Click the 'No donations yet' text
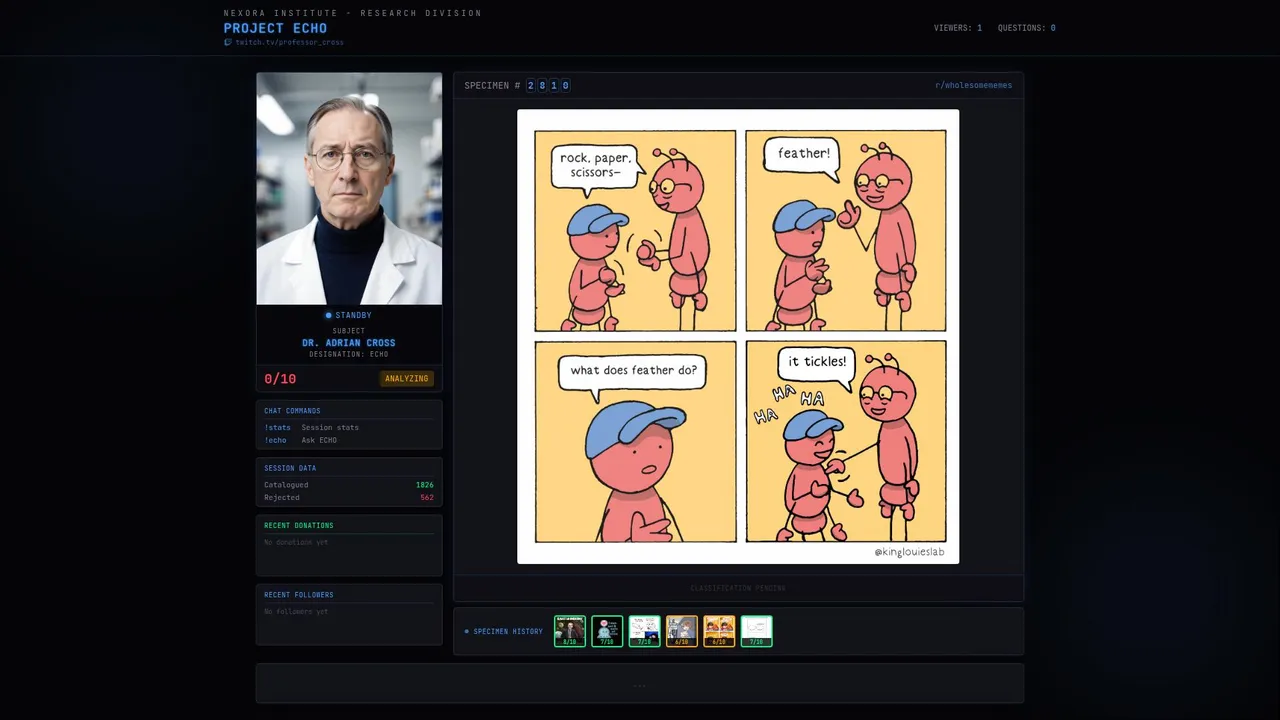The height and width of the screenshot is (720, 1280). point(296,542)
